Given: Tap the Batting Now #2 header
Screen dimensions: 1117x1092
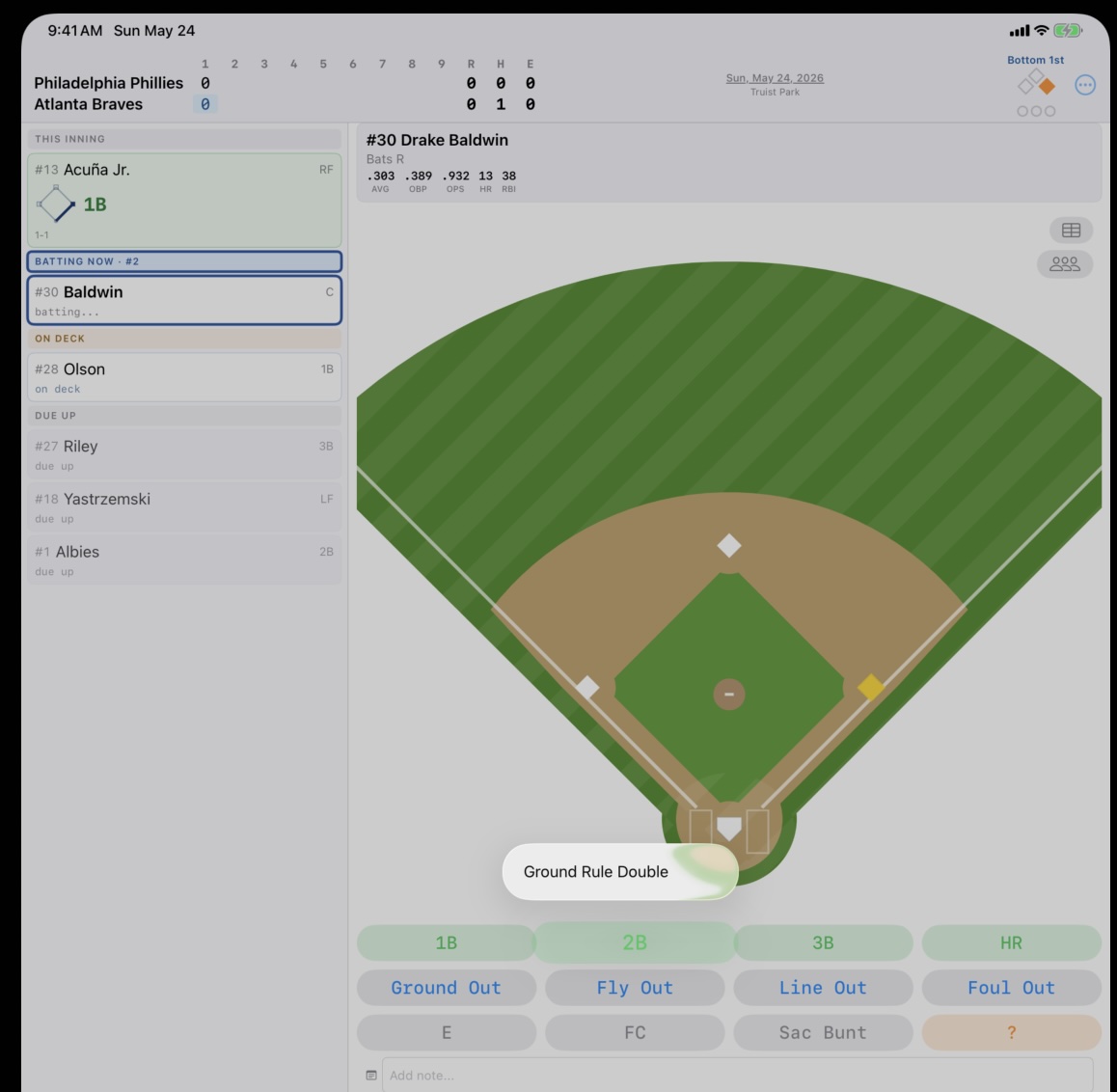Looking at the screenshot, I should coord(184,261).
